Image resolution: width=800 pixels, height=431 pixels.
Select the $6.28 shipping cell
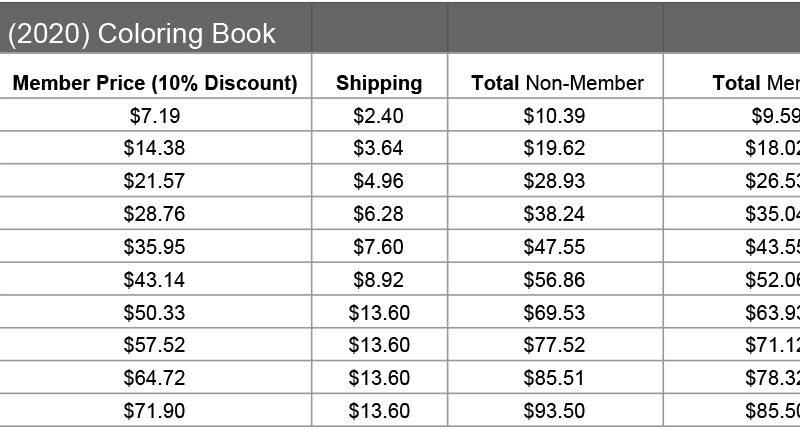tap(379, 214)
